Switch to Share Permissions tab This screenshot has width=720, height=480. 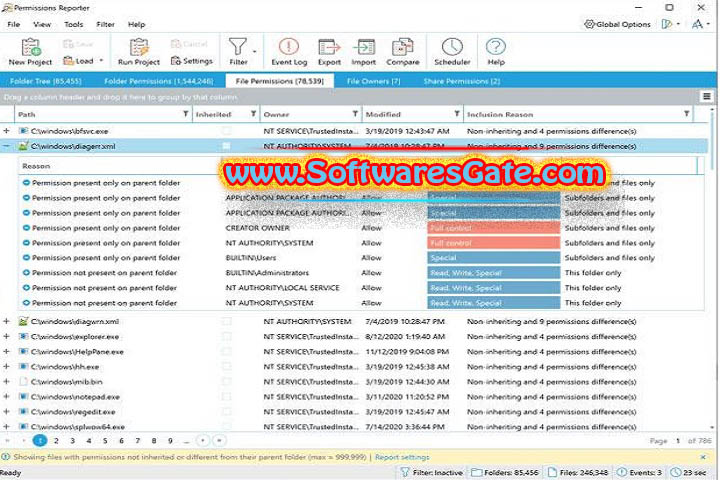462,81
